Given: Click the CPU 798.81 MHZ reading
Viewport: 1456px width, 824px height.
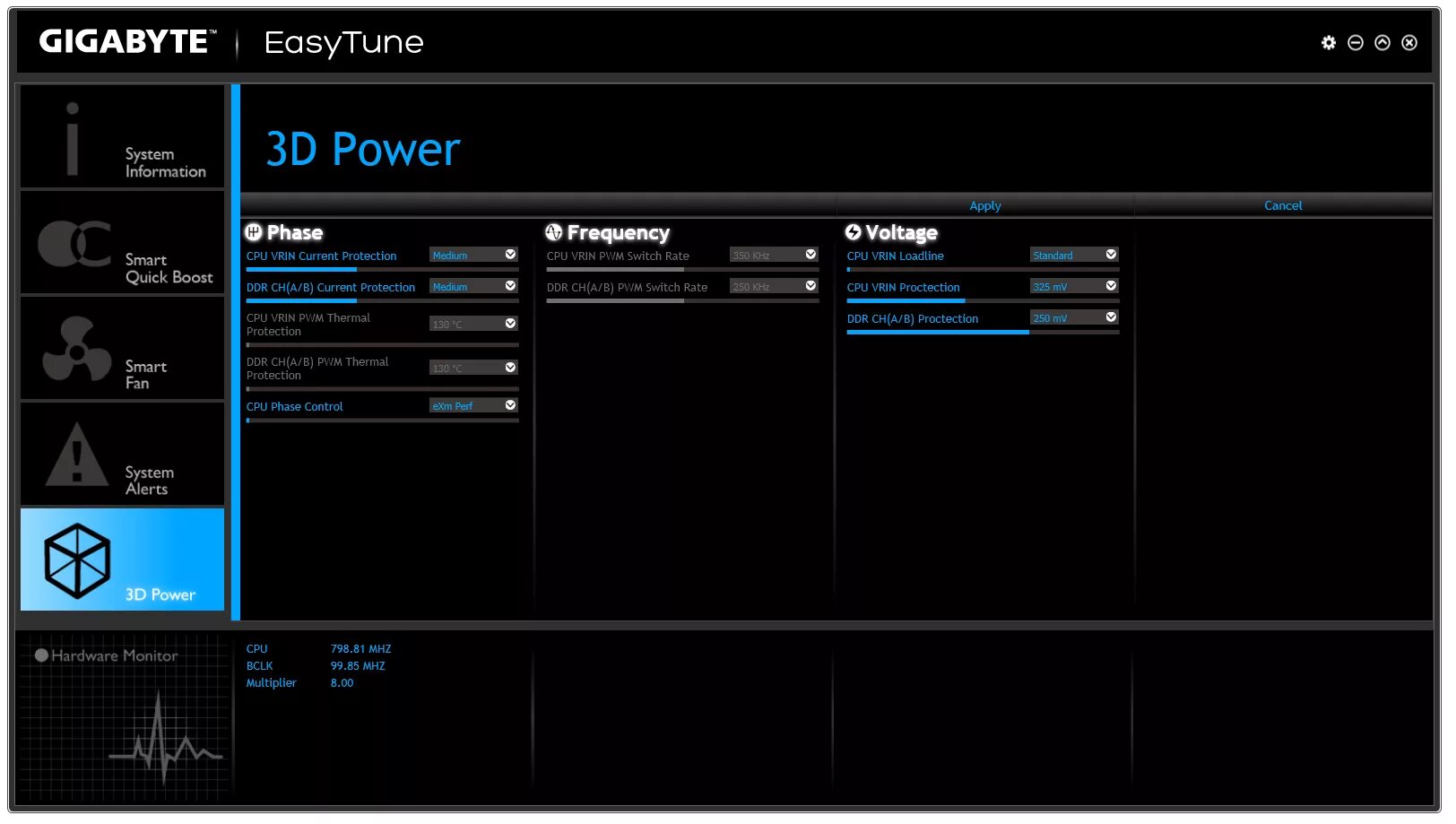Looking at the screenshot, I should click(360, 649).
